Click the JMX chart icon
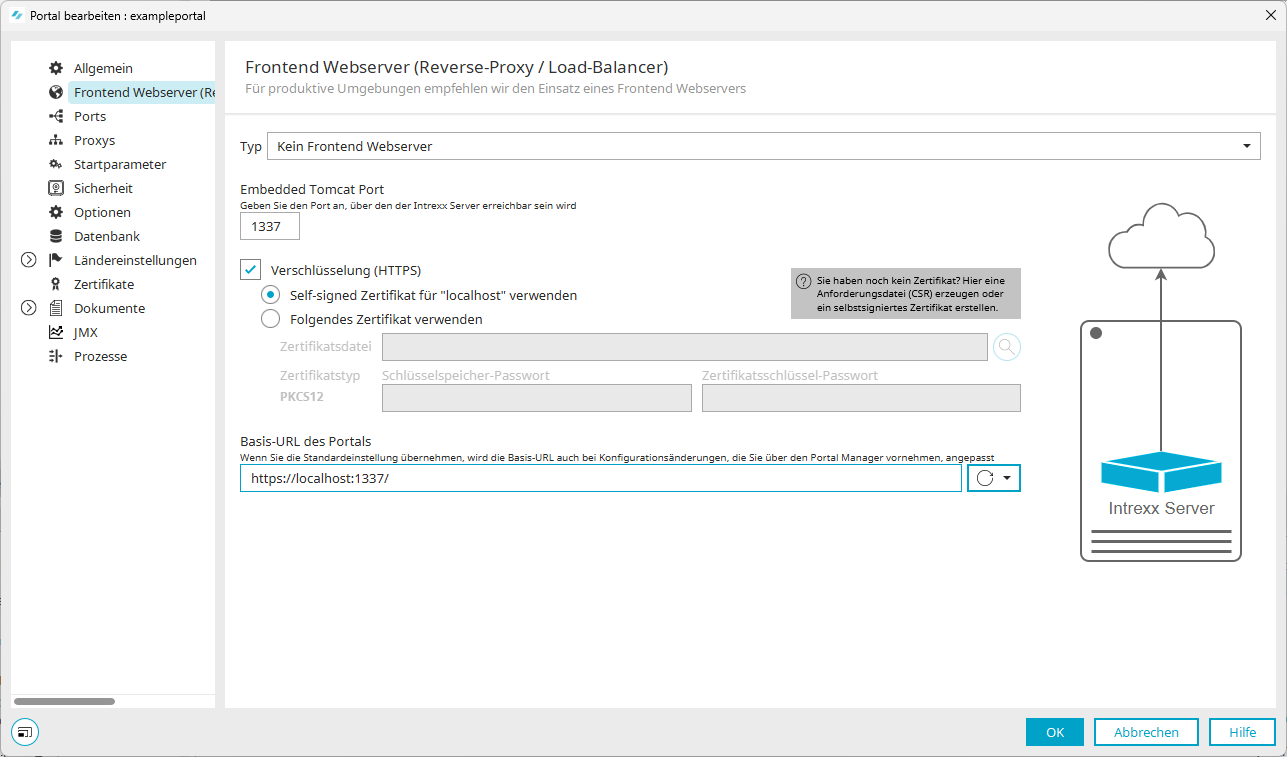This screenshot has width=1287, height=757. 56,332
